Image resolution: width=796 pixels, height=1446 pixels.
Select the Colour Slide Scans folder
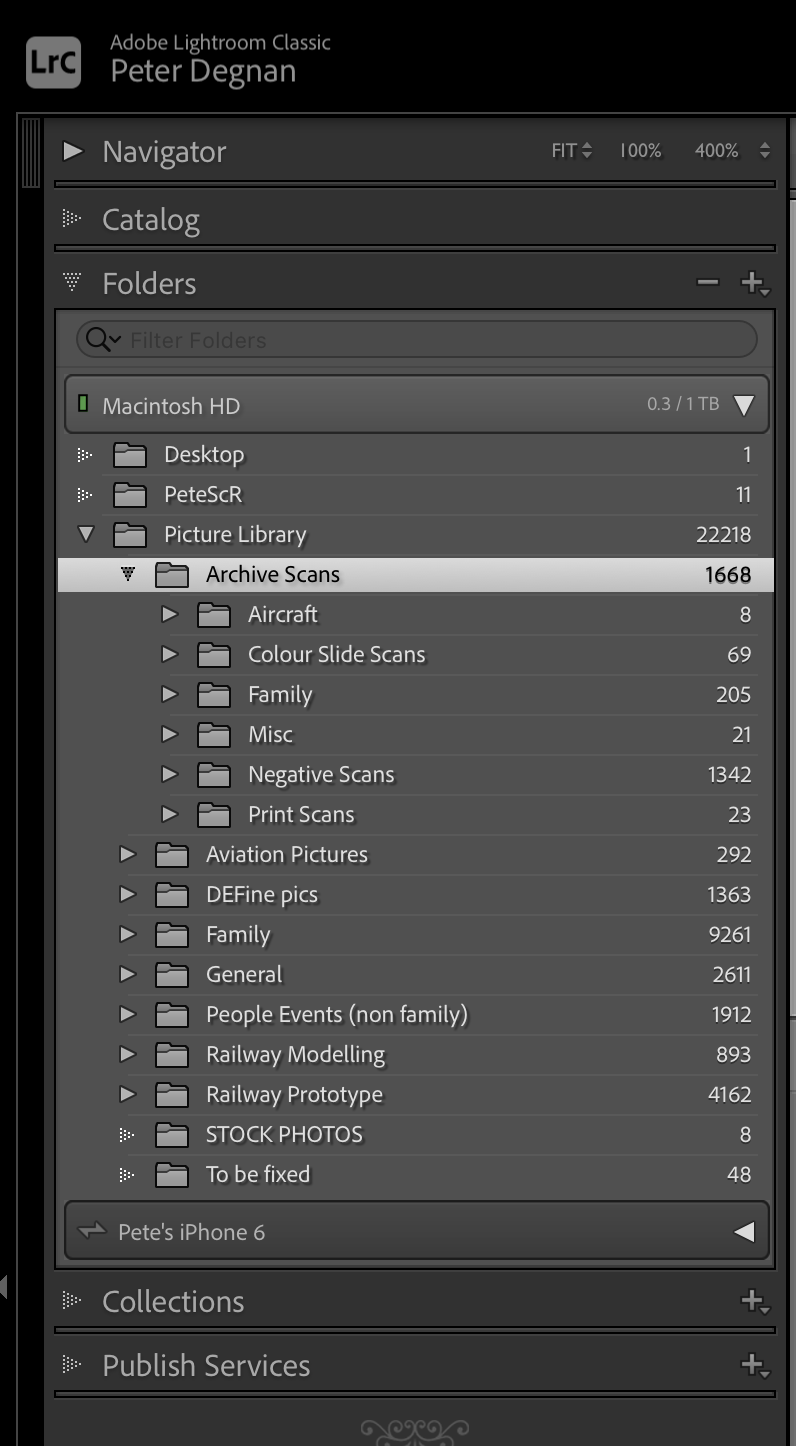[x=337, y=654]
